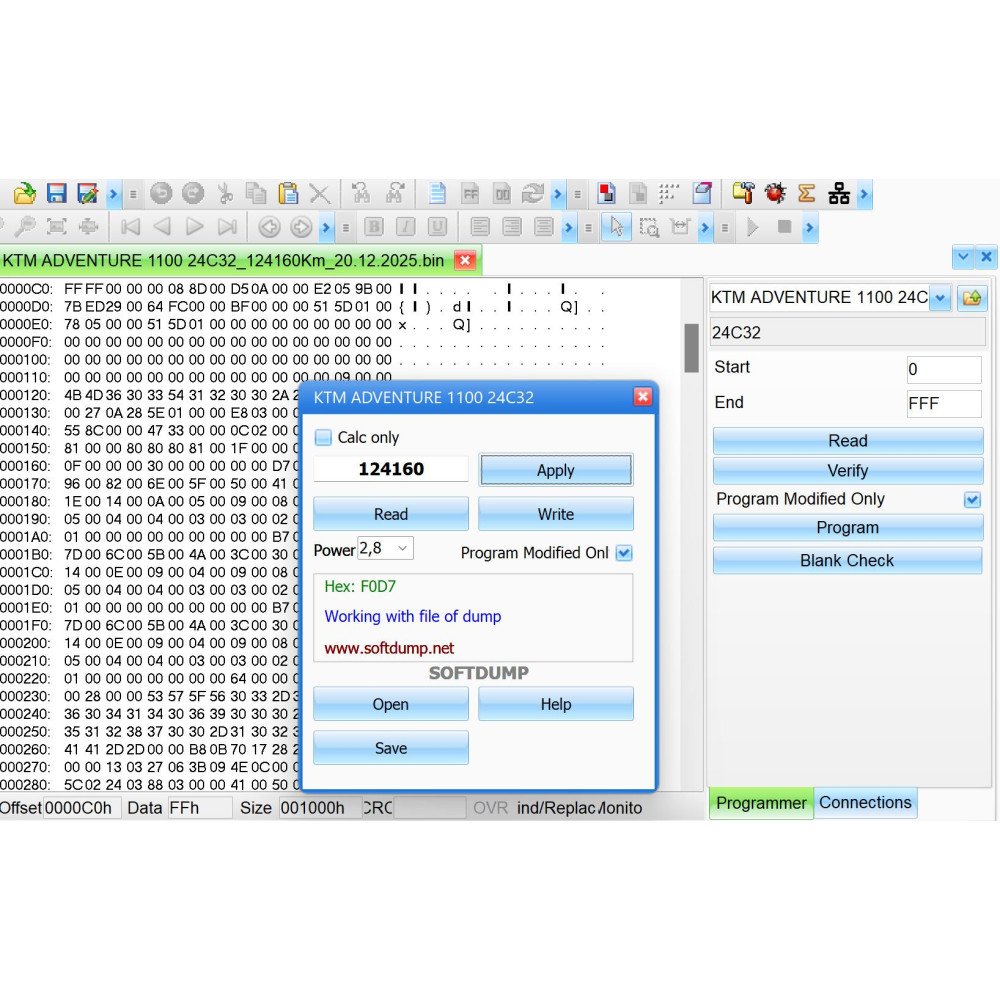The width and height of the screenshot is (1000, 1000).
Task: Click the open file folder icon
Action: (x=24, y=193)
